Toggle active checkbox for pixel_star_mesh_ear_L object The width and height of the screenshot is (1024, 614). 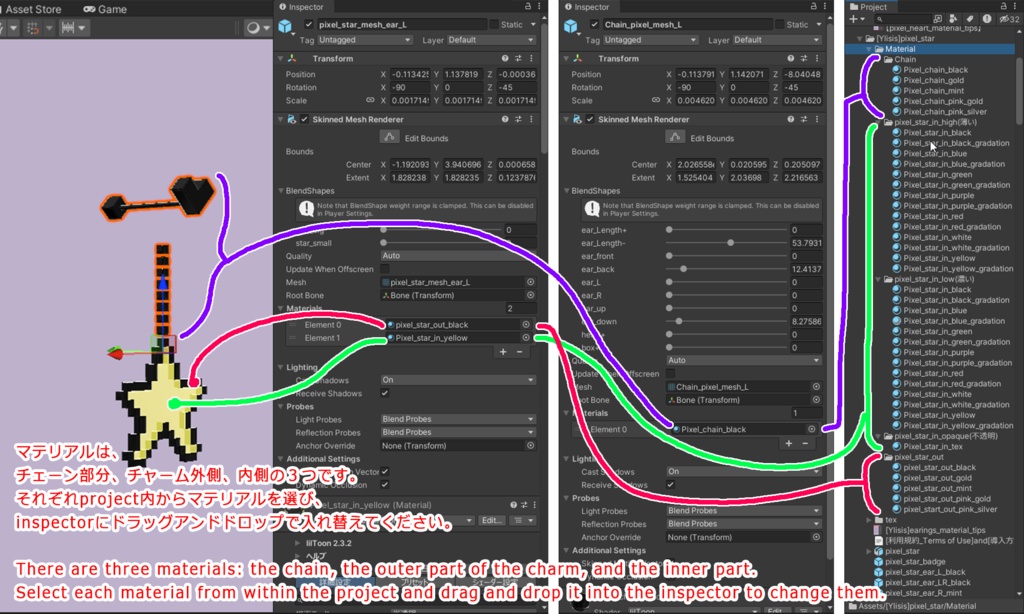coord(309,24)
